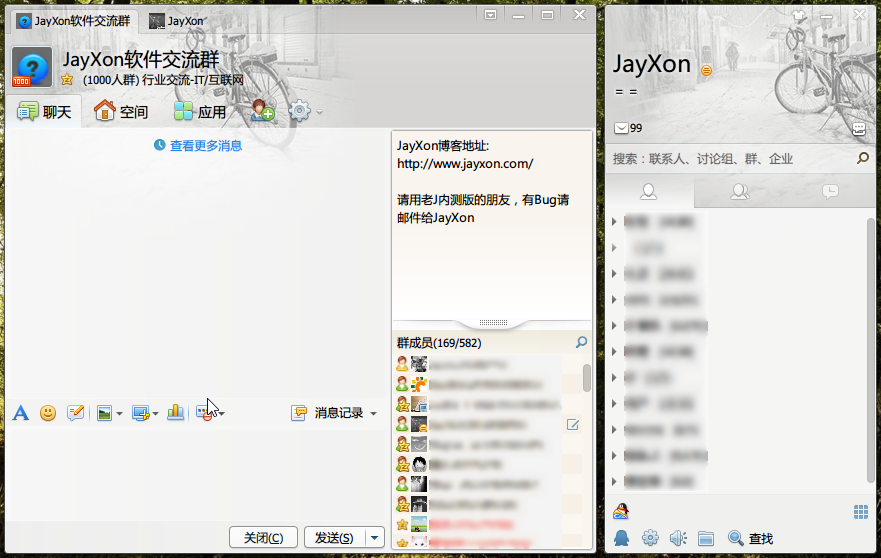The image size is (881, 558).
Task: Click the screen capture icon
Action: (140, 414)
